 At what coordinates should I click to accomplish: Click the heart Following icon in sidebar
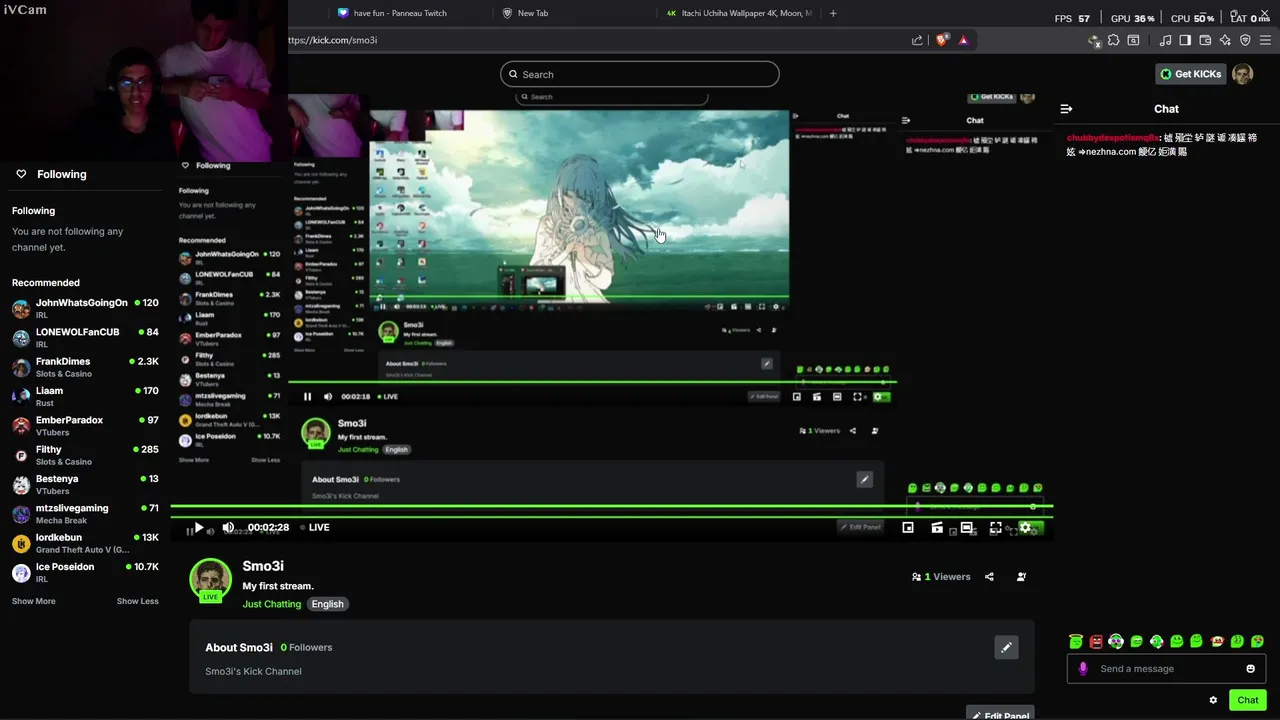tap(21, 174)
